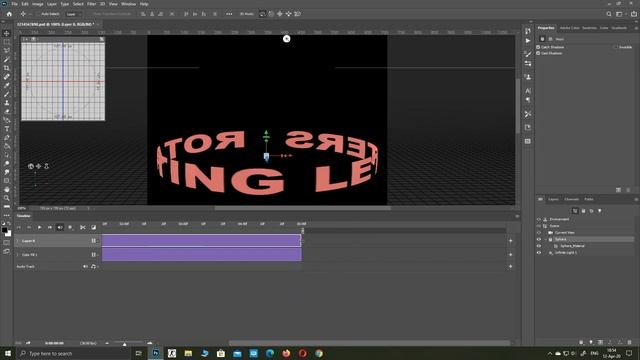
Task: Select the Hand tool in the toolbox
Action: [7, 189]
